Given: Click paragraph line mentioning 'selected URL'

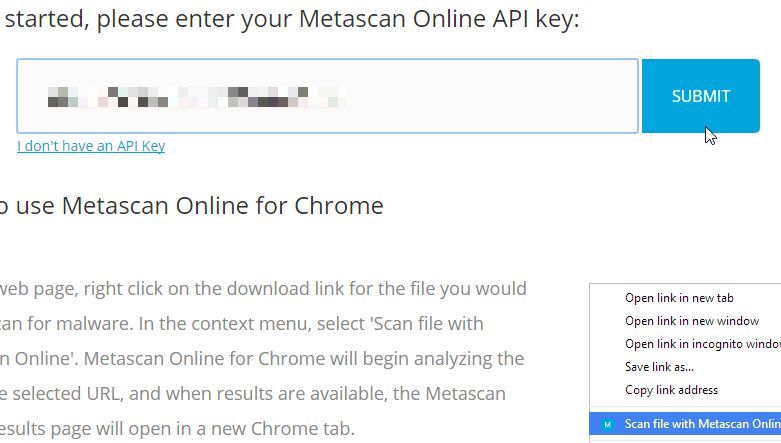Looking at the screenshot, I should (x=253, y=394).
